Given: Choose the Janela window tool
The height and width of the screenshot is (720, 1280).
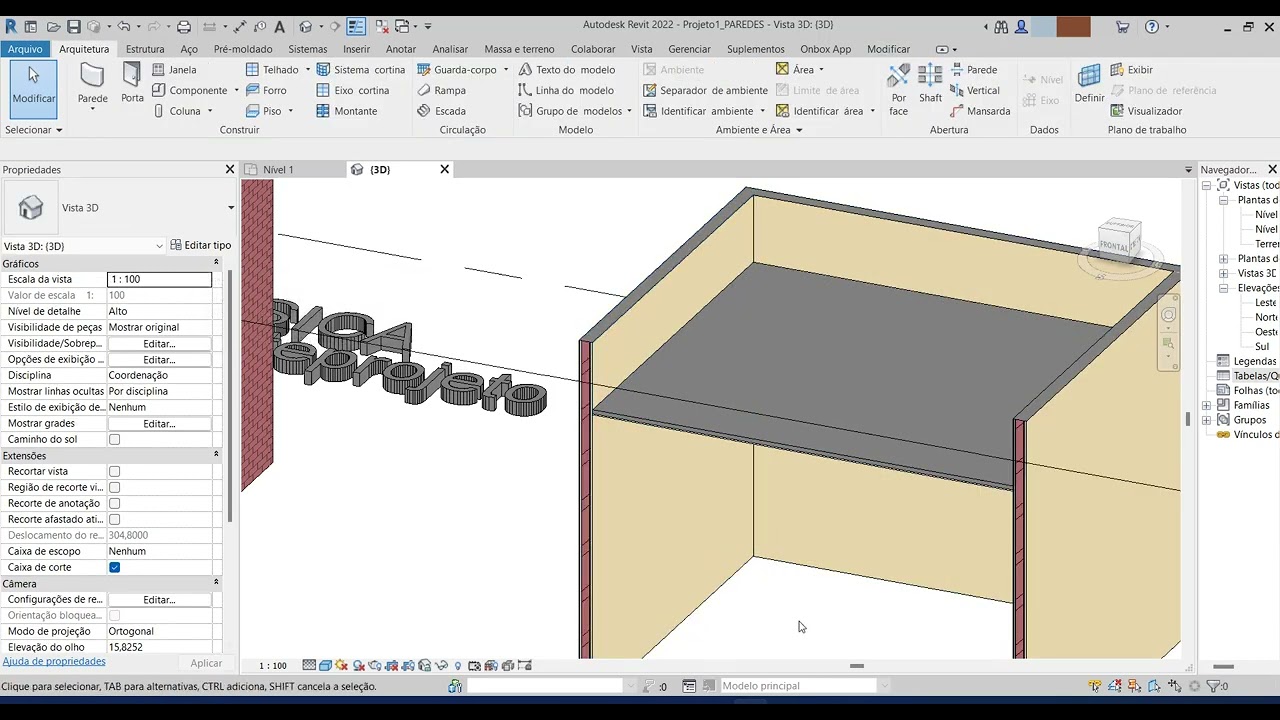Looking at the screenshot, I should [x=174, y=70].
